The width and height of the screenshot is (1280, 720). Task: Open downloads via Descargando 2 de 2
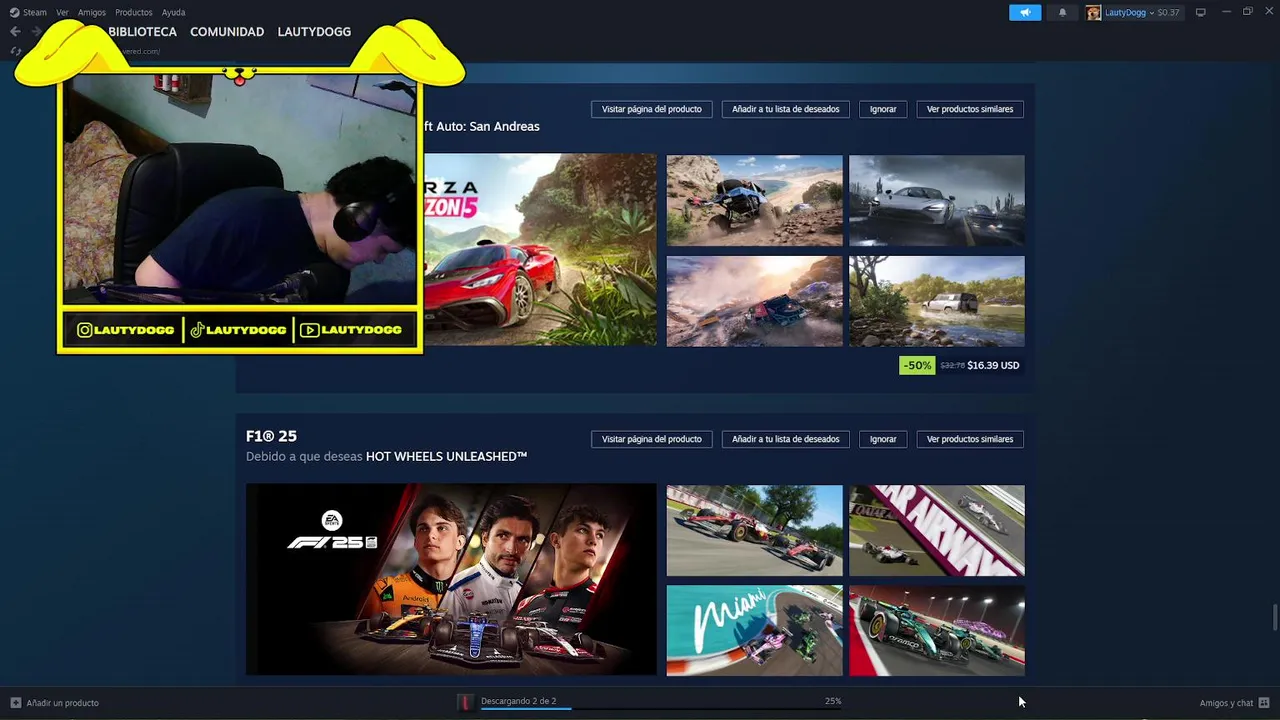[518, 701]
